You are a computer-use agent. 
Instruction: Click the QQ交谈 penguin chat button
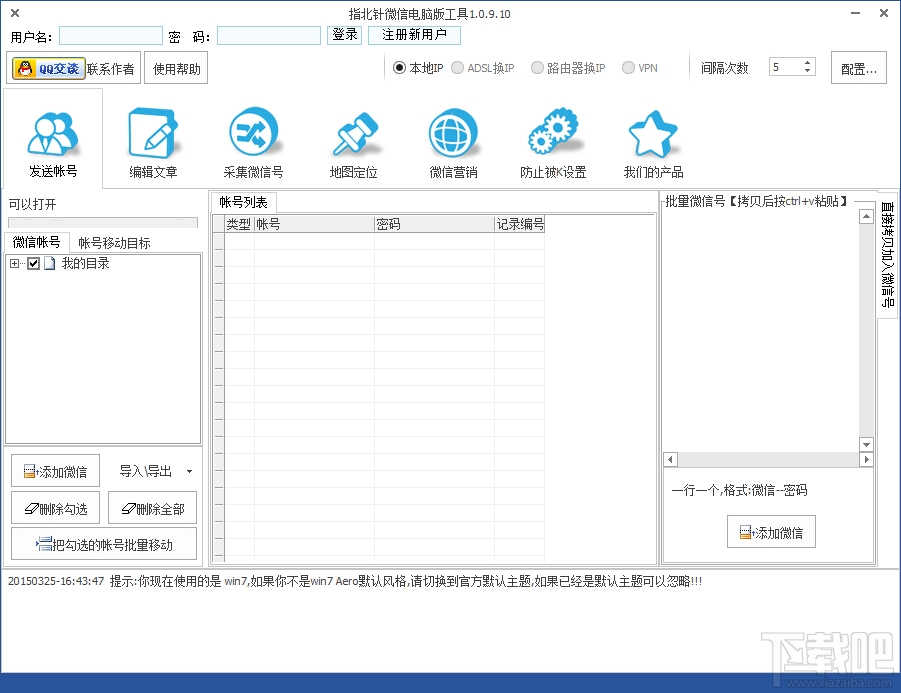(49, 68)
